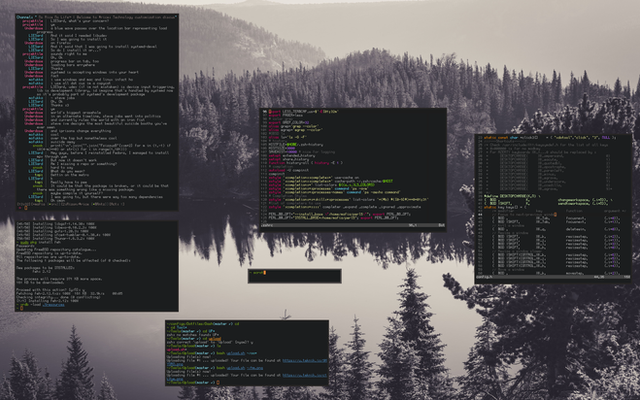Image resolution: width=640 pixels, height=400 pixels.
Task: Click the .zshrc vim status line
Action: [353, 225]
